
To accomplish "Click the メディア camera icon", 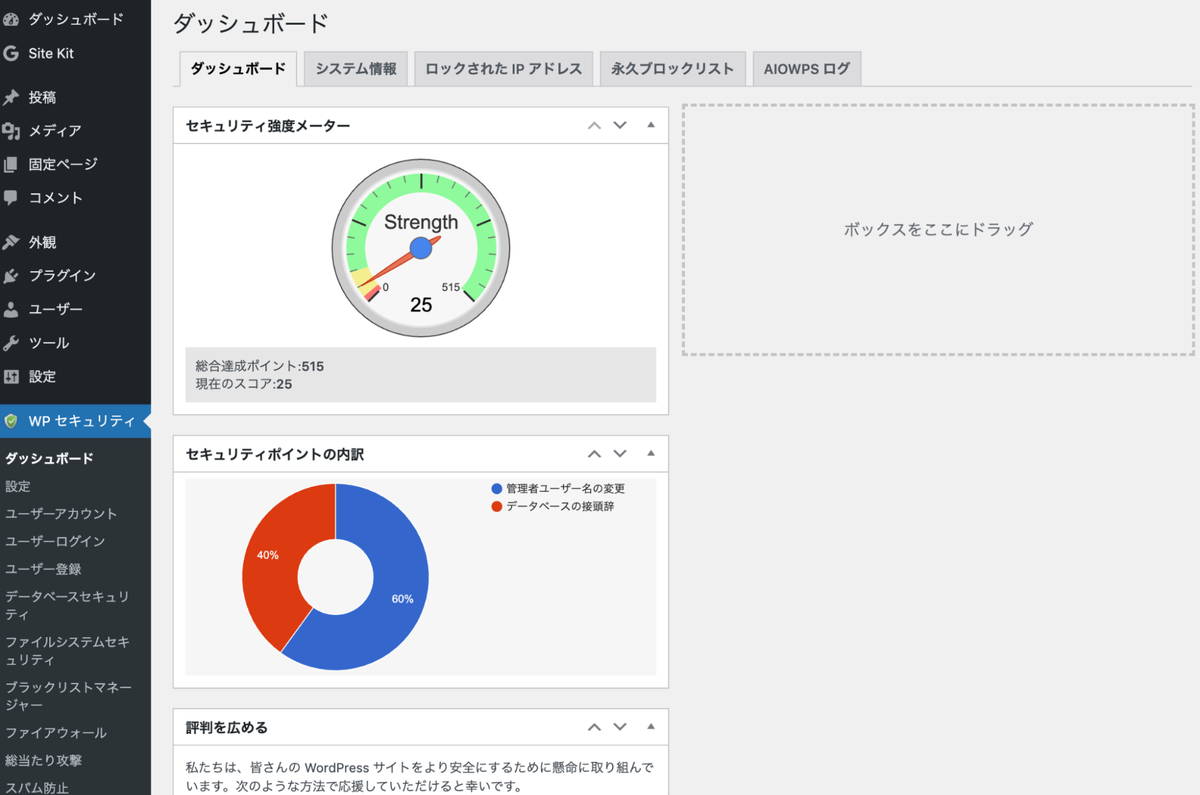I will coord(14,130).
